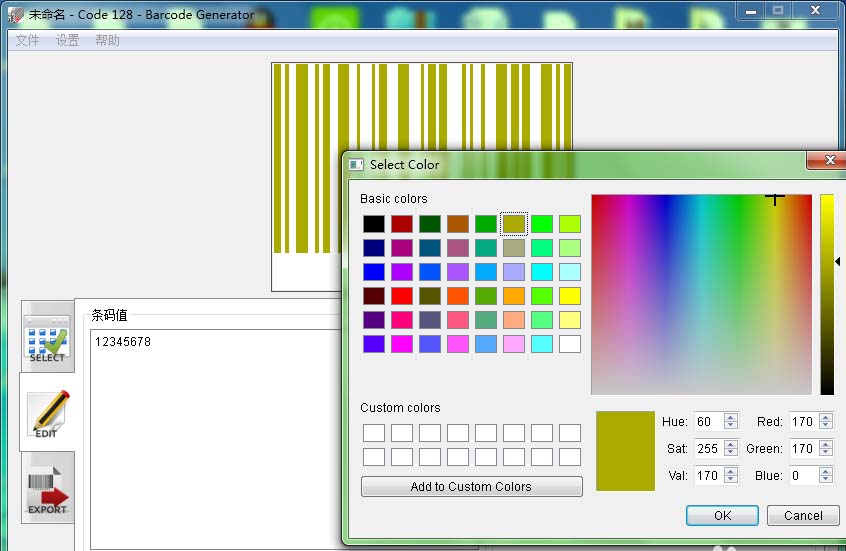Click the Cancel button
The width and height of the screenshot is (846, 551).
coord(803,515)
